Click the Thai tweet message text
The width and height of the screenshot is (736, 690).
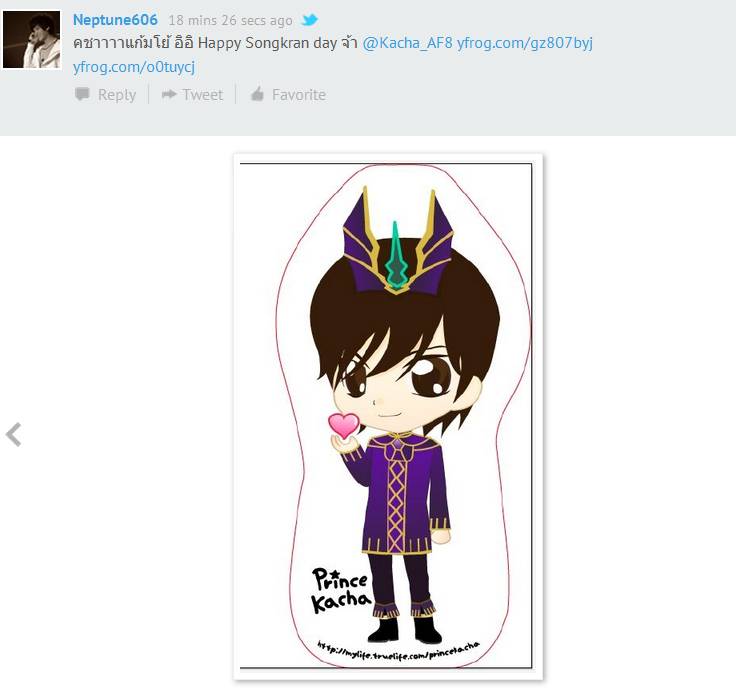pos(215,43)
